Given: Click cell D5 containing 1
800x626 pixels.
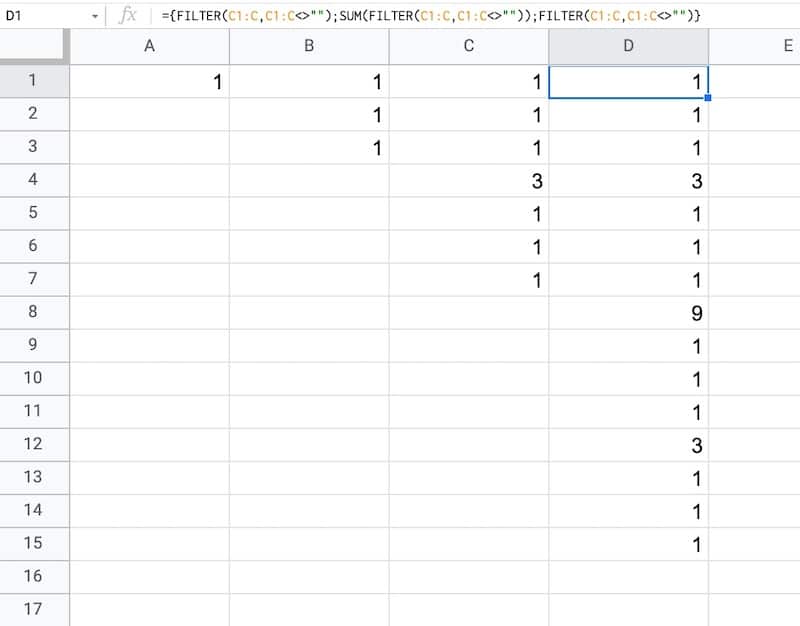Looking at the screenshot, I should tap(629, 213).
